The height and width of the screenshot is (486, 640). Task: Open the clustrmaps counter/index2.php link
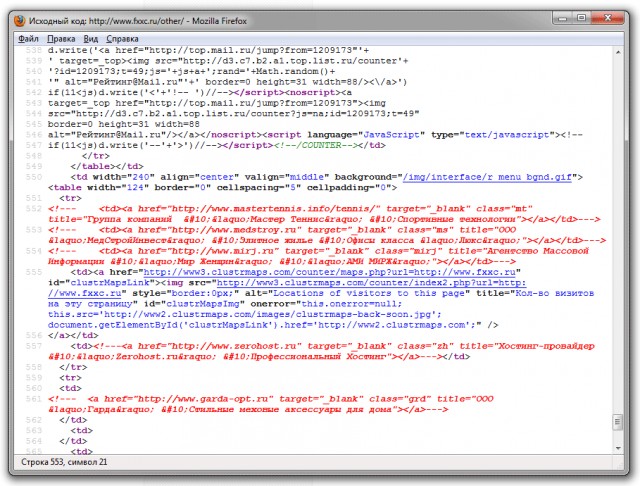point(371,283)
